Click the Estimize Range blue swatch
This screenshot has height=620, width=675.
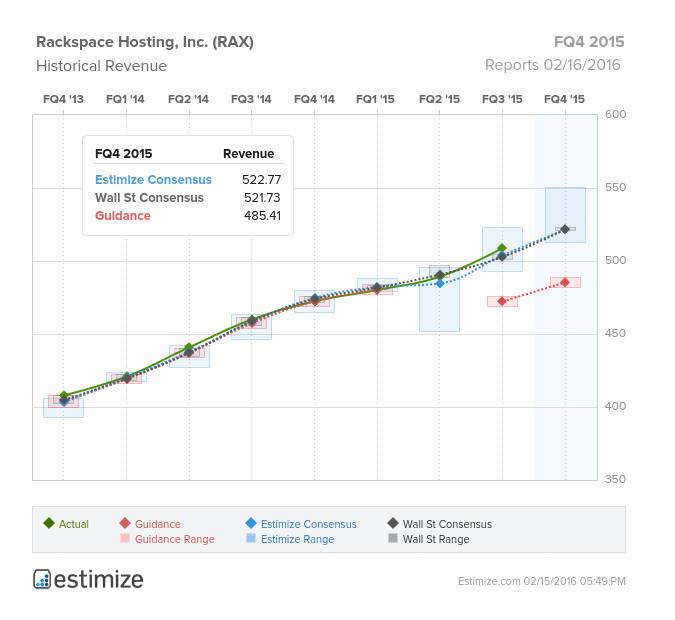point(251,538)
